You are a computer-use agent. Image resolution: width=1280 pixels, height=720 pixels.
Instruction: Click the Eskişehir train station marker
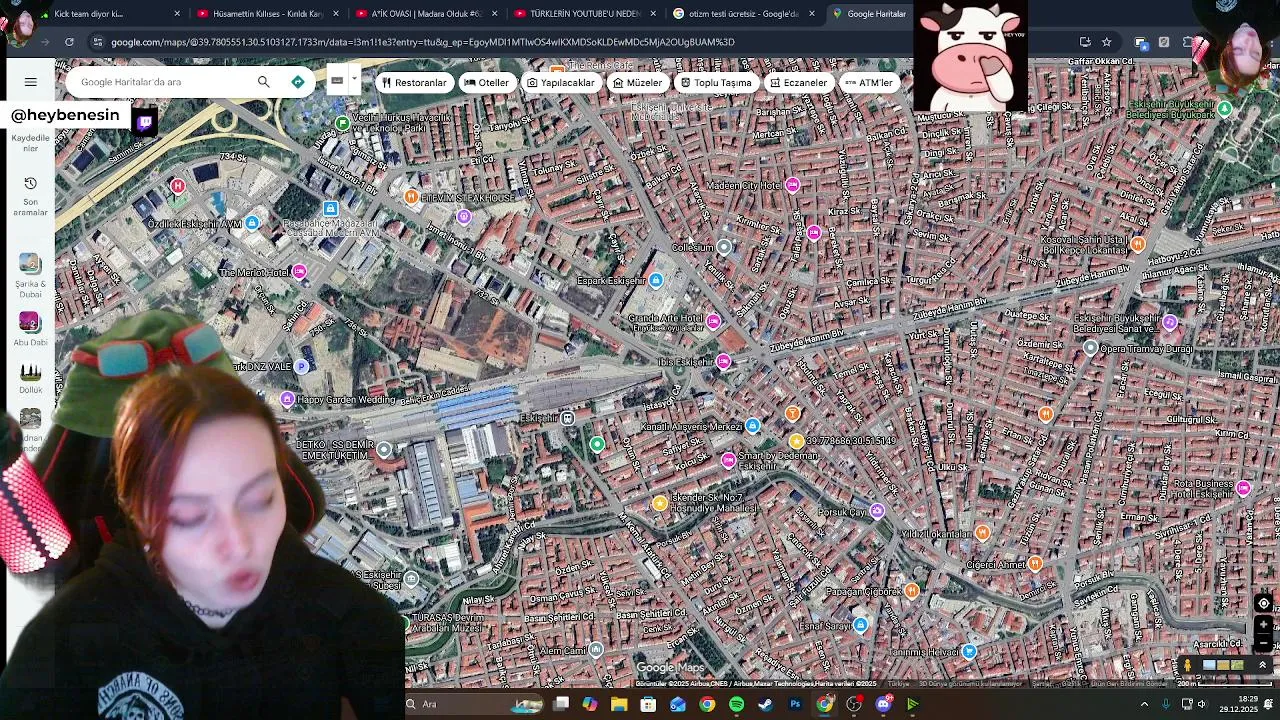tap(567, 418)
